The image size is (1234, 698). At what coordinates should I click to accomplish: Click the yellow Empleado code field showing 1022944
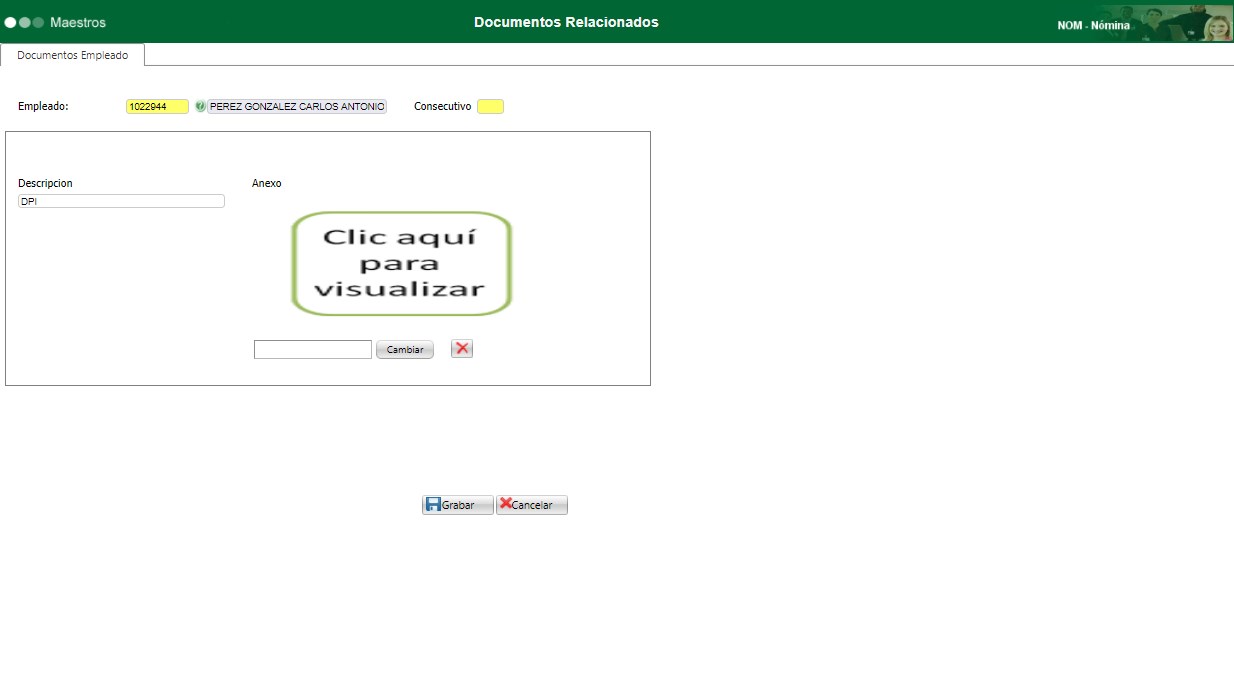(156, 105)
